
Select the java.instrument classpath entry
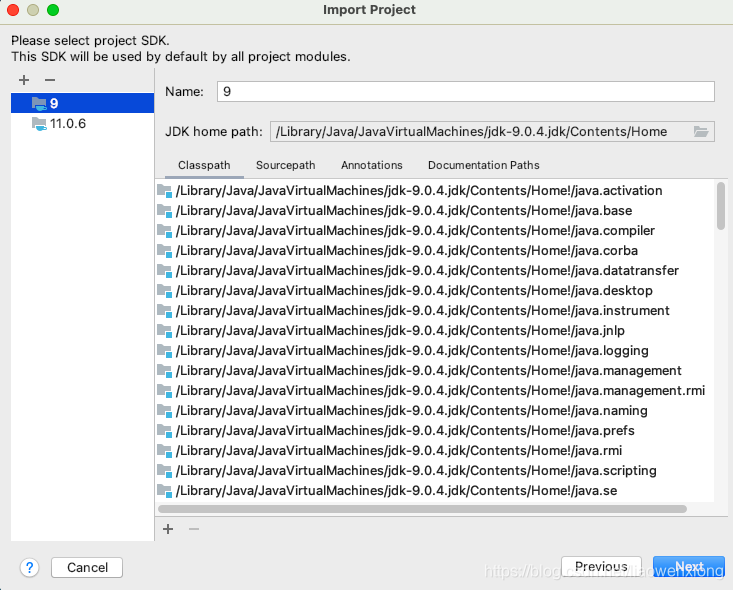tap(435, 310)
